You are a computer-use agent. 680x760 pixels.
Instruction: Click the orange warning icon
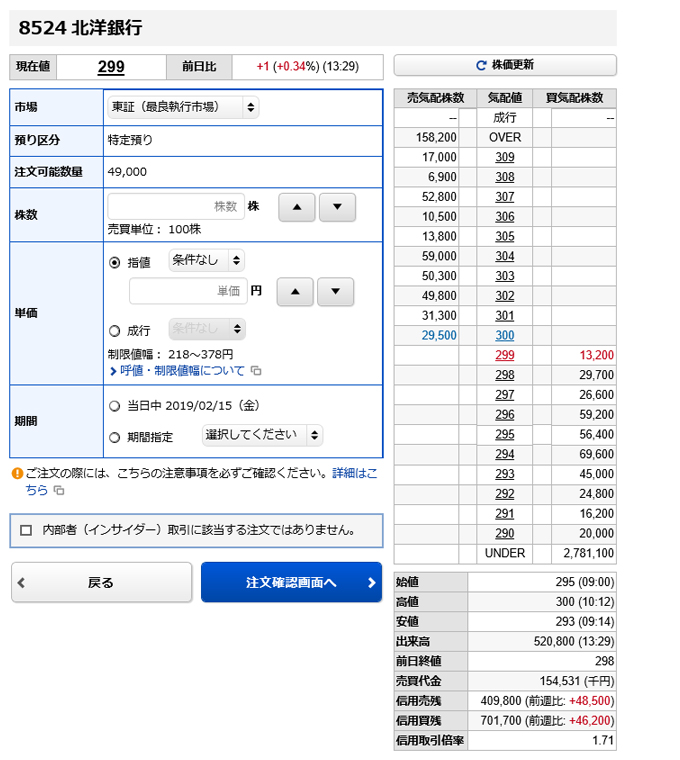[17, 473]
